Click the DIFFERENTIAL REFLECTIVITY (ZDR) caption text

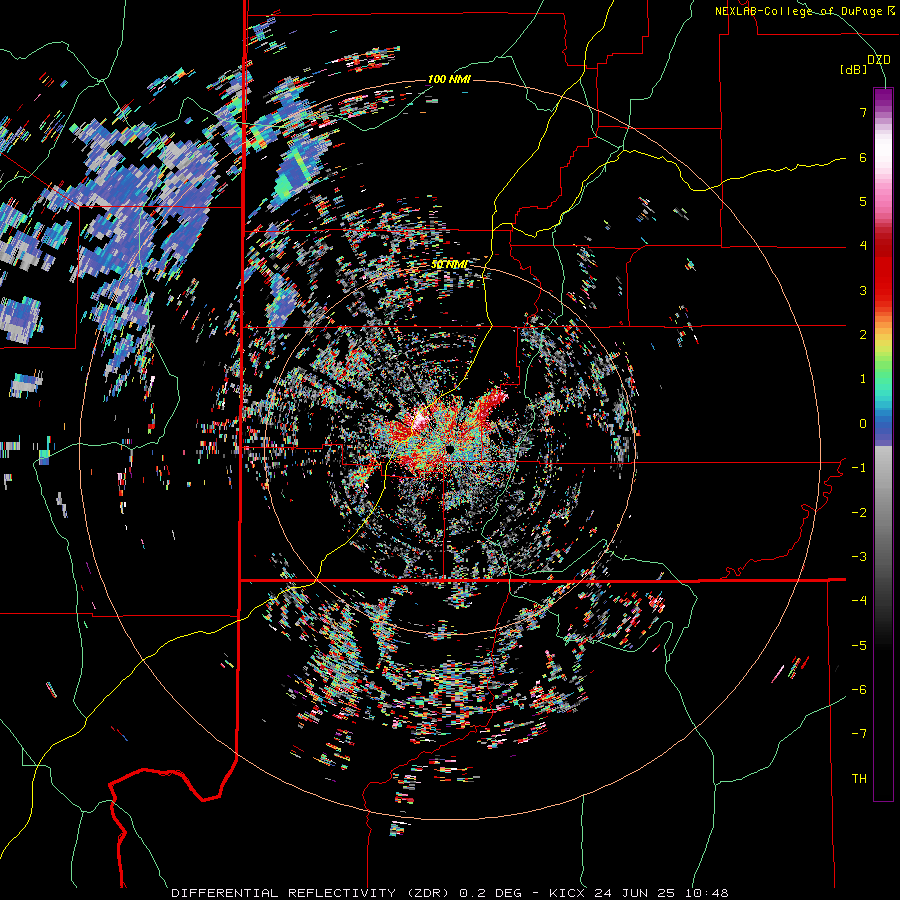pyautogui.click(x=312, y=893)
